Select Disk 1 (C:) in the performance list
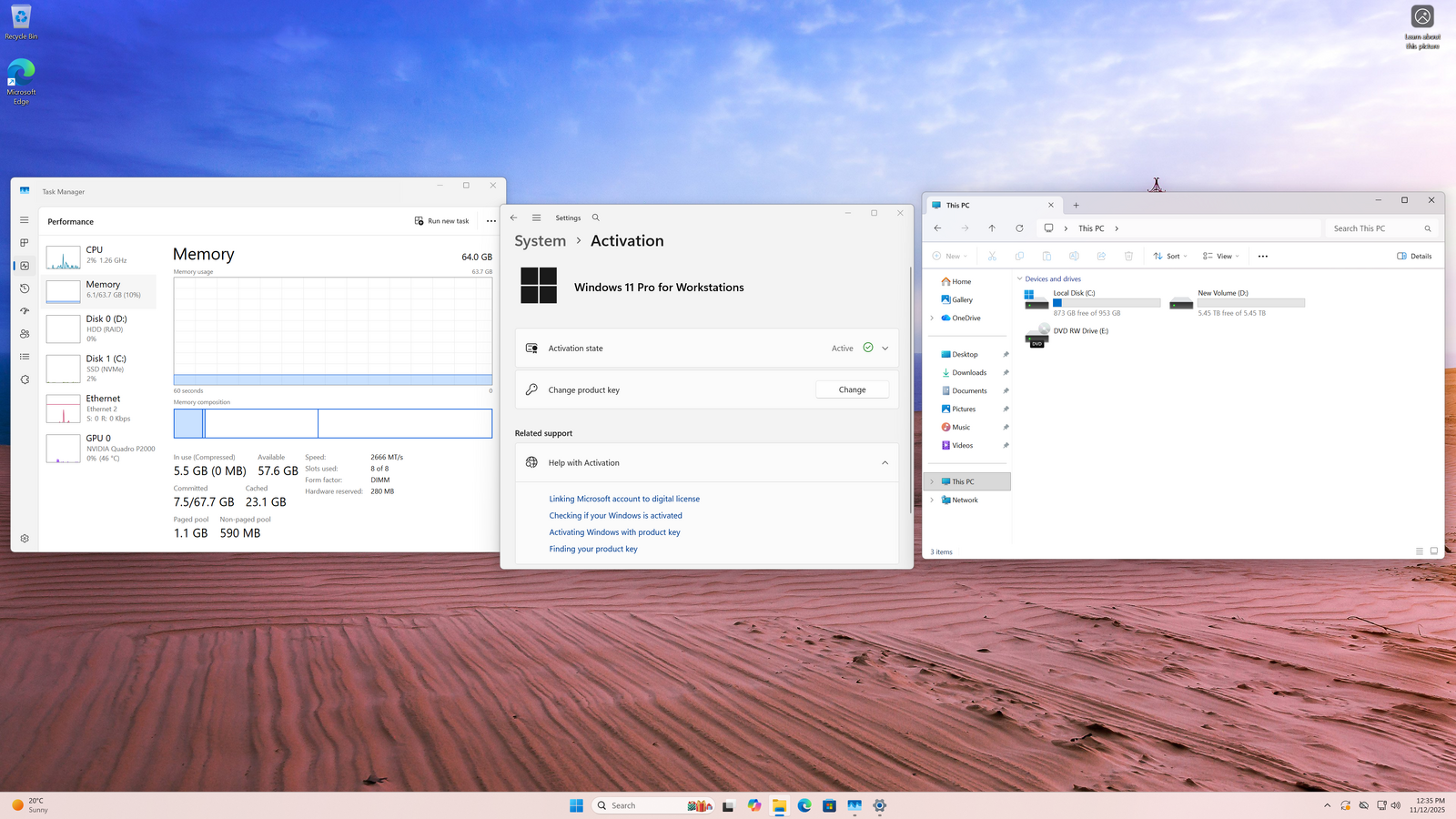The image size is (1456, 819). [x=100, y=368]
